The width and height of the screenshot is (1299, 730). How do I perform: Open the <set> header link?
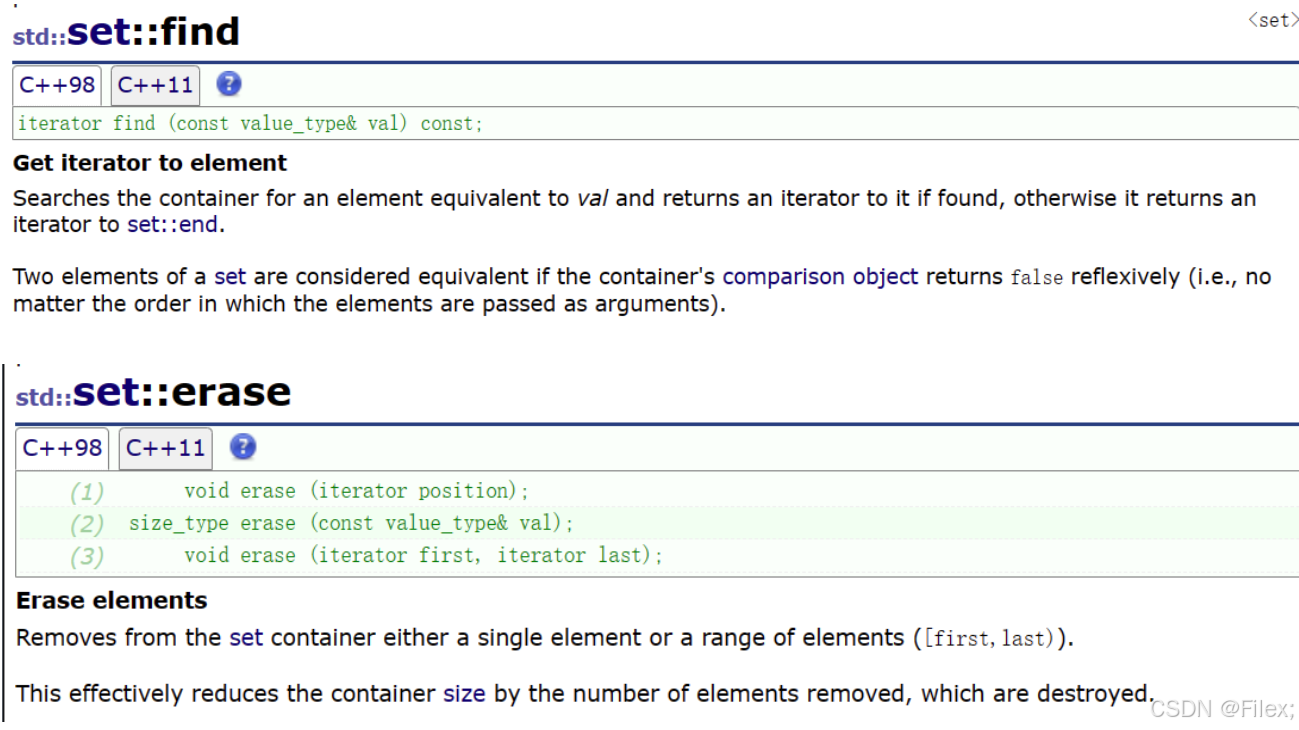pos(1273,20)
